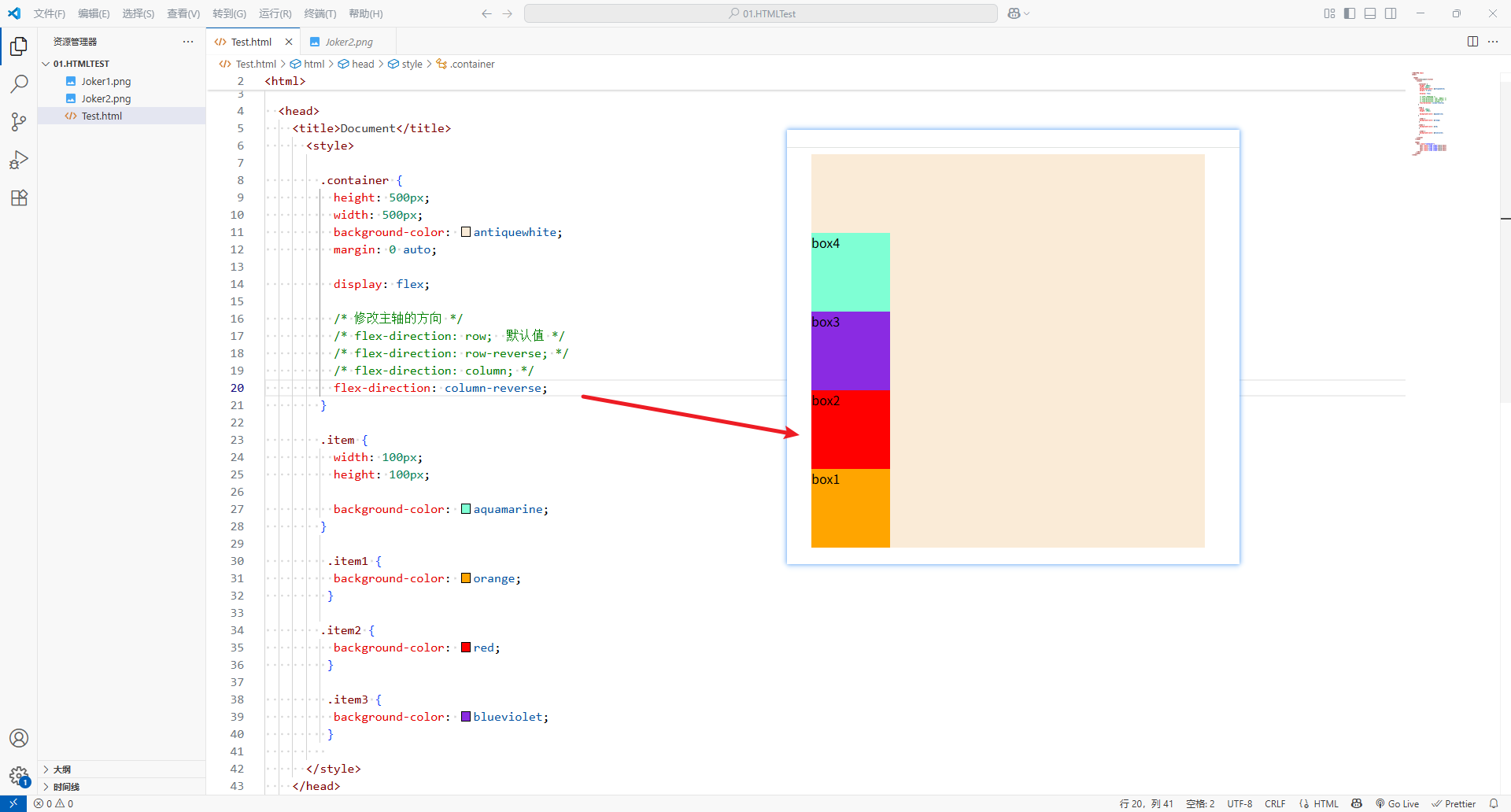Place cursor on column-reverse value
Screen dimensions: 1511x812
tap(493, 388)
